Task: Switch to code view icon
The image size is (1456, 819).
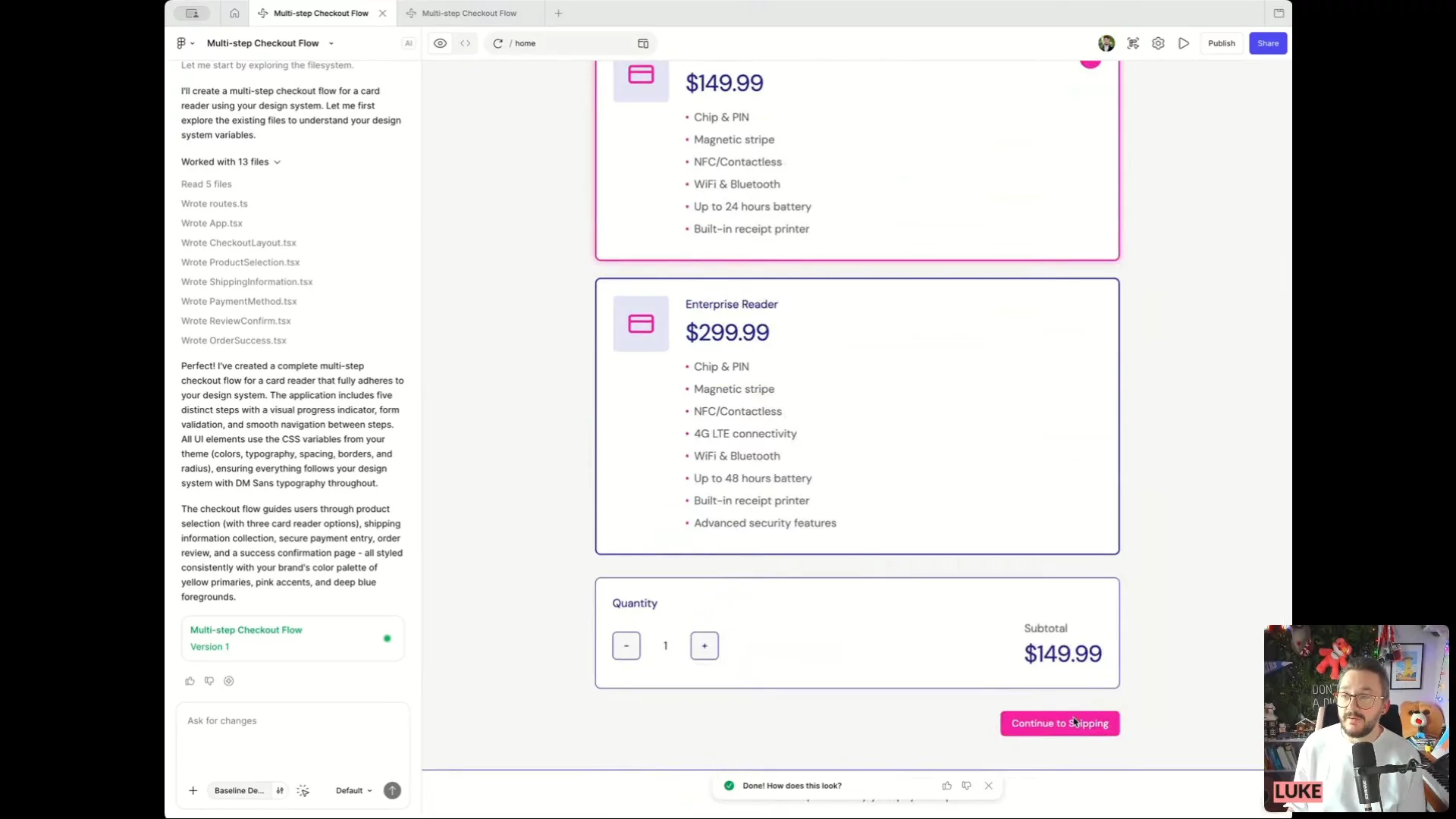Action: 465,43
